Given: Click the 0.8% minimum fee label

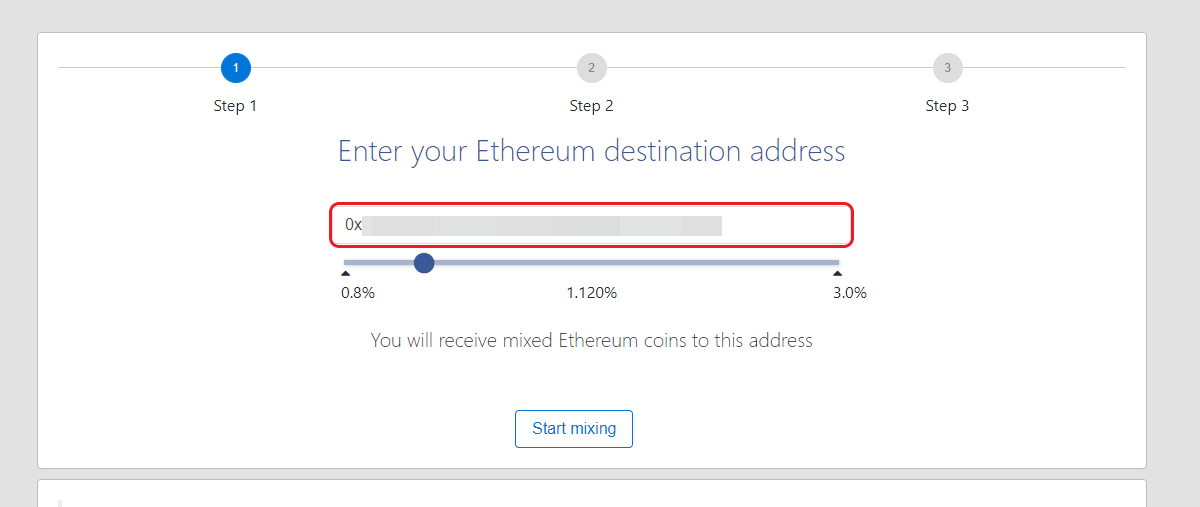Looking at the screenshot, I should (x=358, y=293).
